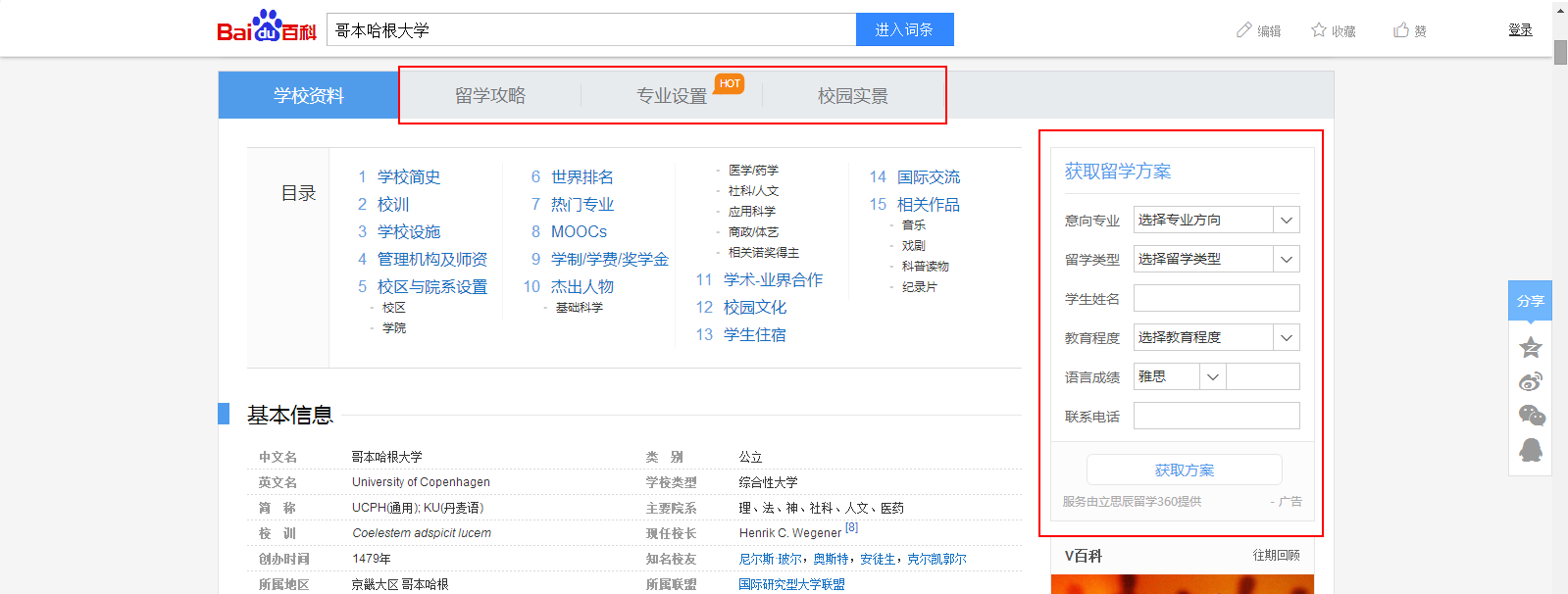Jump to 校训 section in contents
Screen dimensions: 1568x594
tap(393, 204)
